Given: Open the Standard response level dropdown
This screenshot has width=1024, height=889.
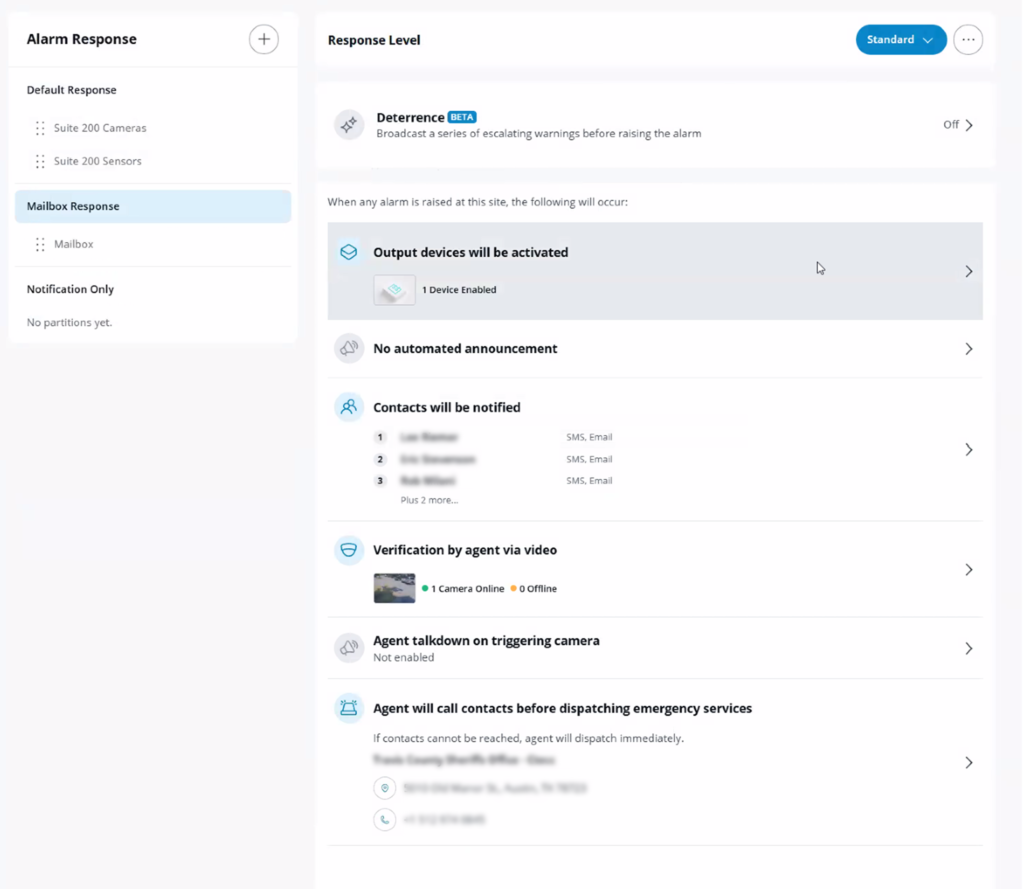Looking at the screenshot, I should pyautogui.click(x=901, y=40).
